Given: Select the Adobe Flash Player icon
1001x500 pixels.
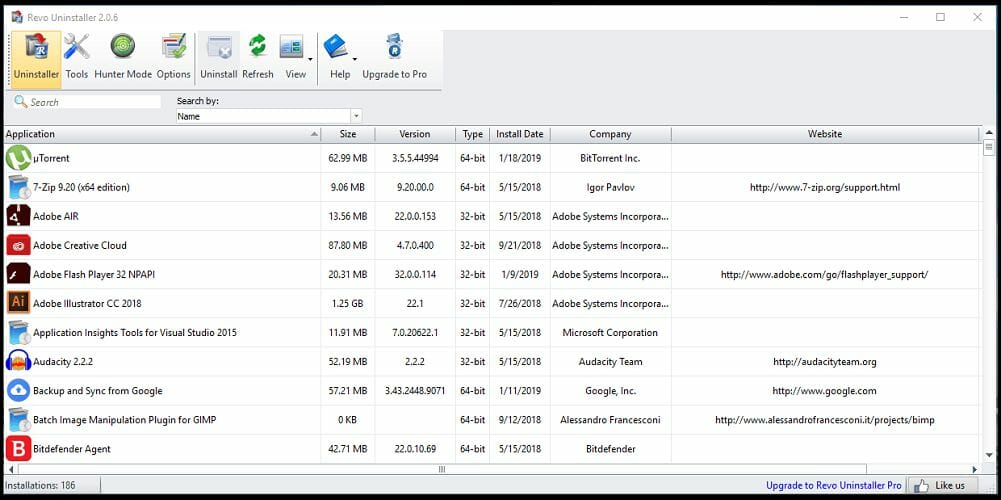Looking at the screenshot, I should (19, 275).
